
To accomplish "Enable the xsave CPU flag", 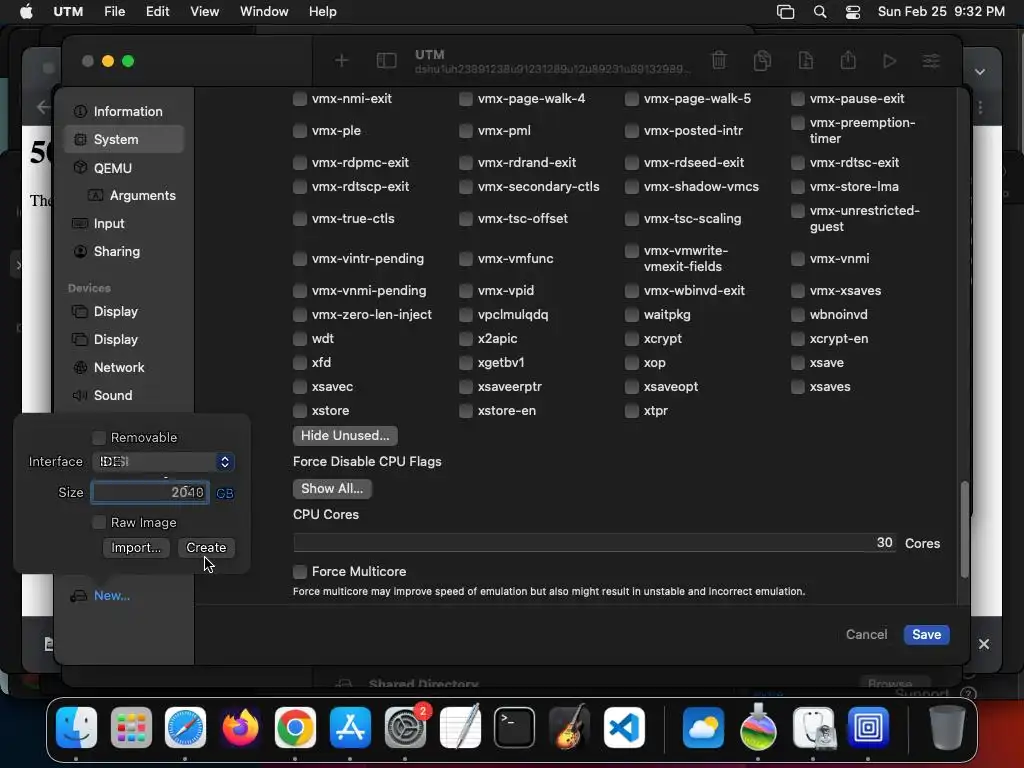I will pyautogui.click(x=797, y=363).
